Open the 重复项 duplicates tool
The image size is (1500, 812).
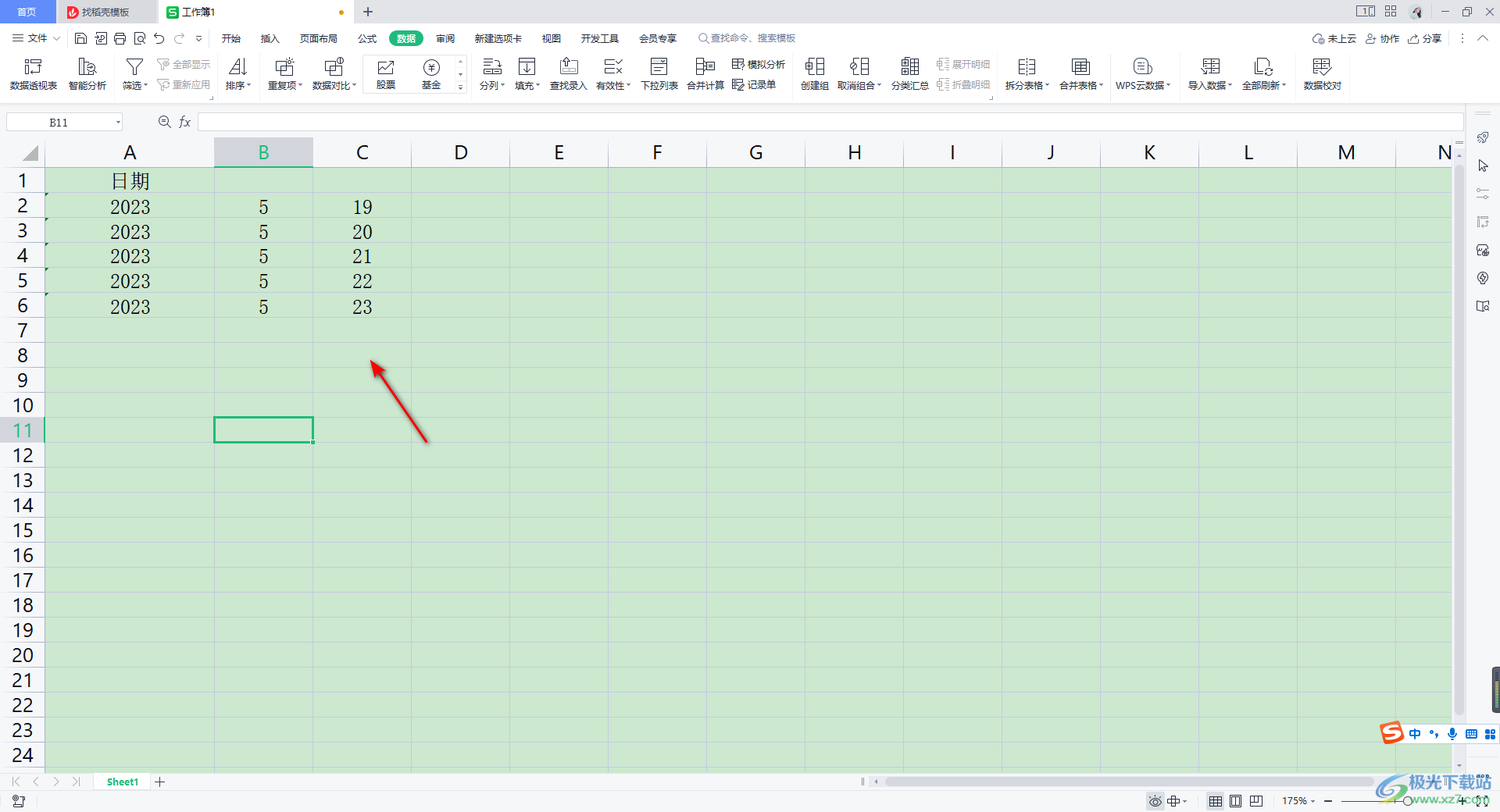coord(284,74)
